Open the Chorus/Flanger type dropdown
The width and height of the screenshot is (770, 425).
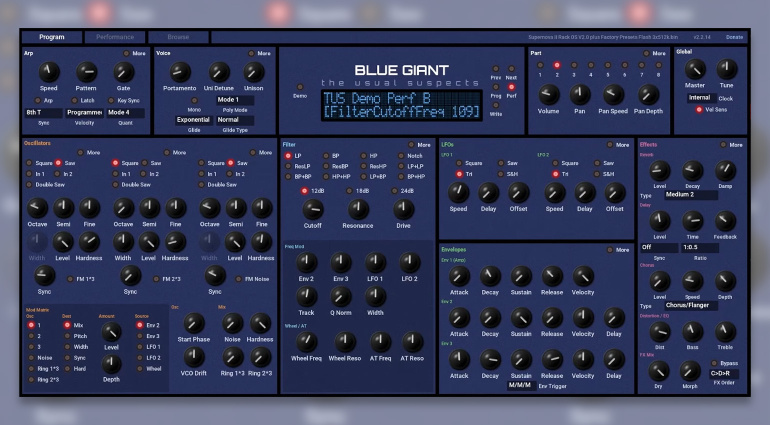691,306
